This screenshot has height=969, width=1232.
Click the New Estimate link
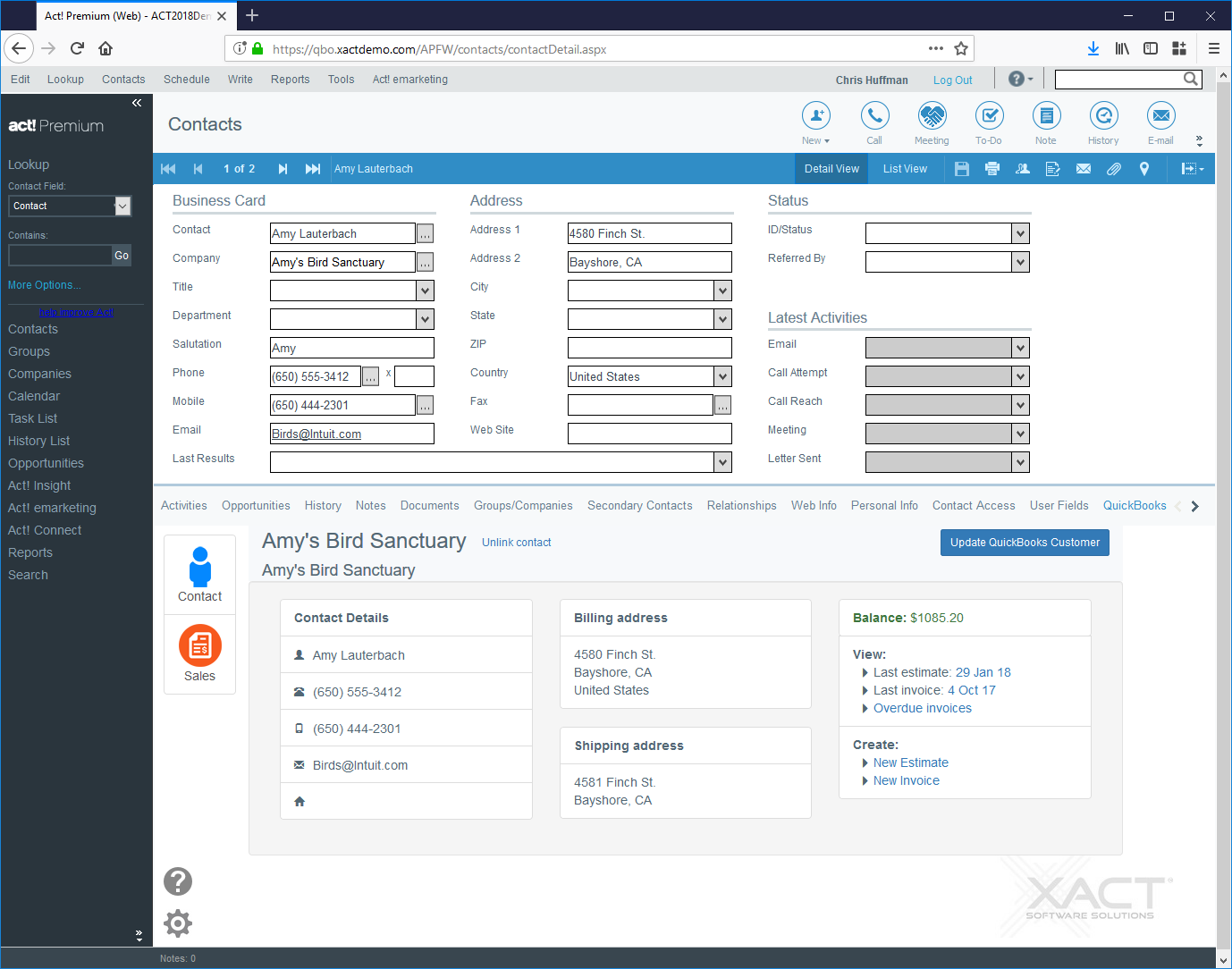[911, 763]
